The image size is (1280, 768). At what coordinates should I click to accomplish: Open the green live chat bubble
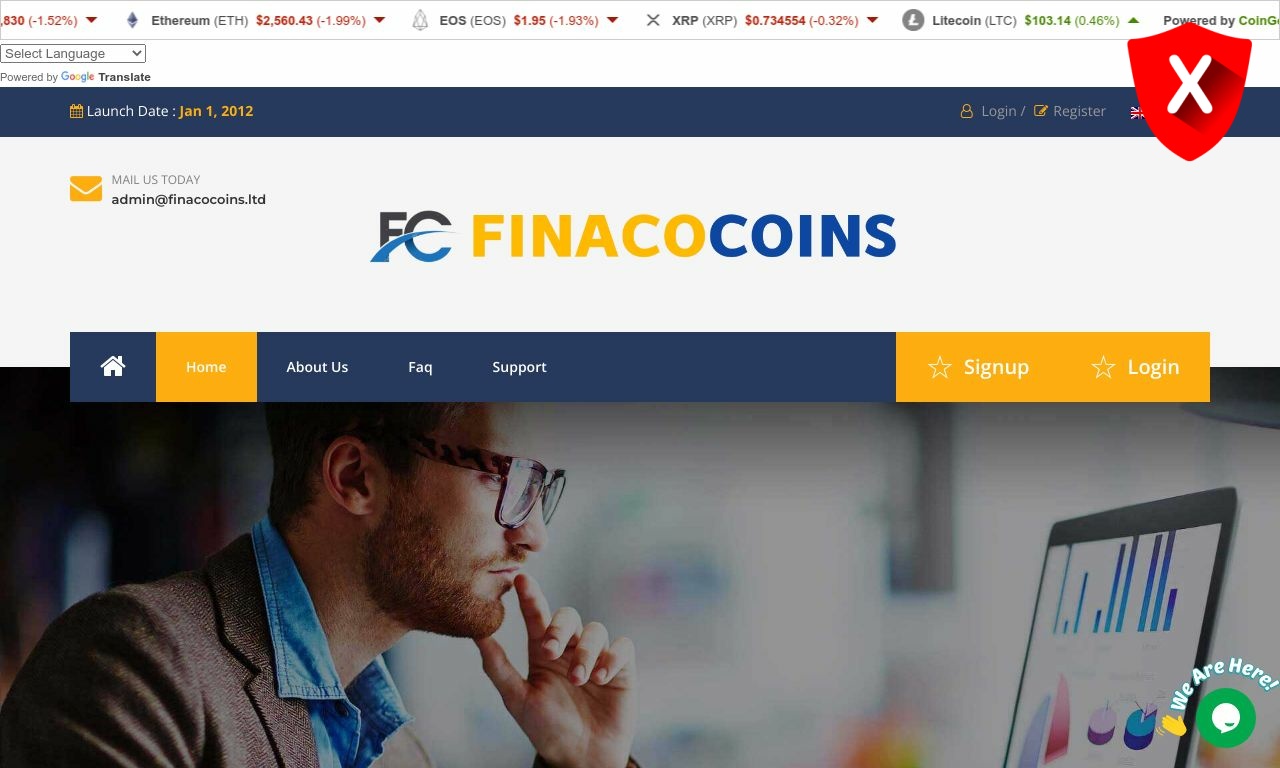pos(1225,718)
